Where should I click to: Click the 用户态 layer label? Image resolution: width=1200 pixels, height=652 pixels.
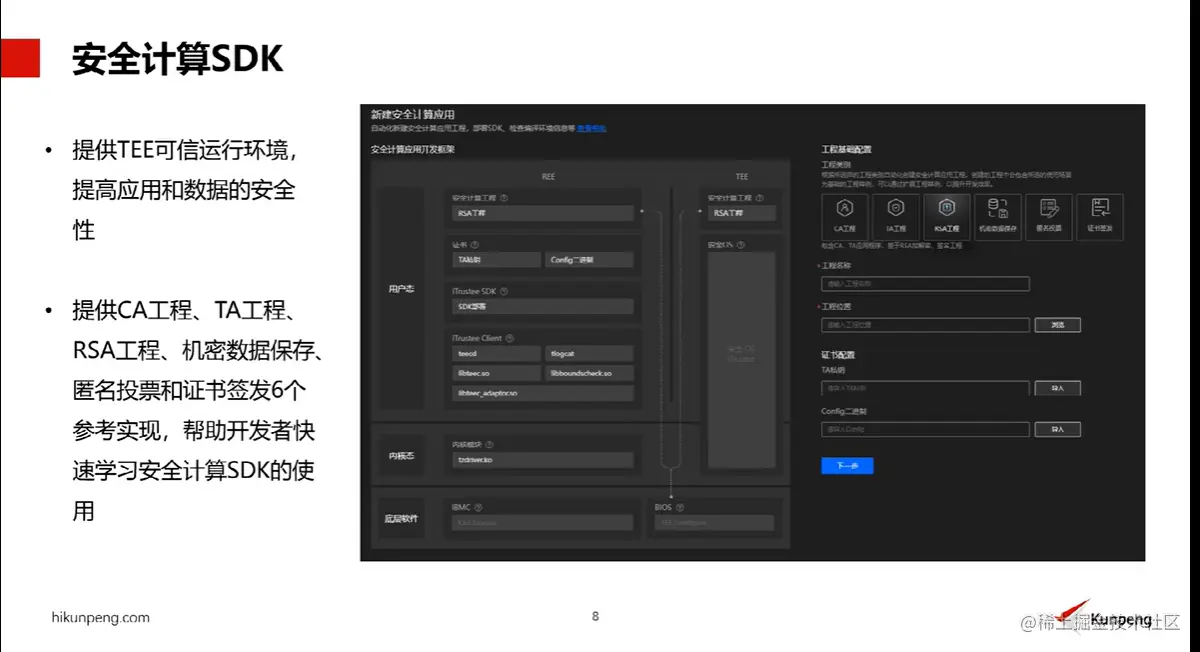[401, 289]
